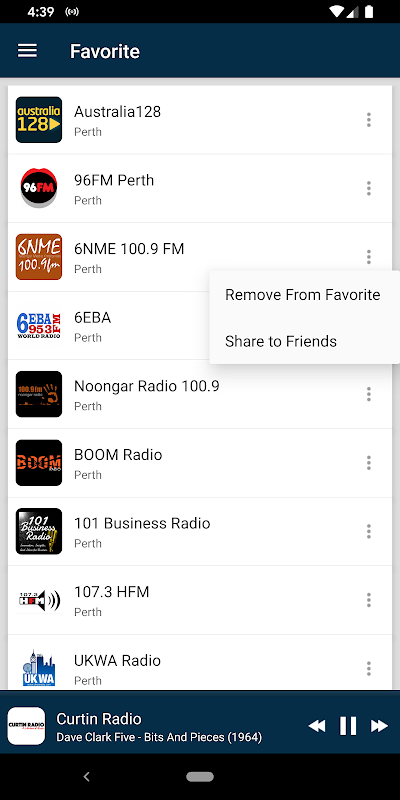Choose Remove From Favorite
This screenshot has height=800, width=400.
pos(304,294)
